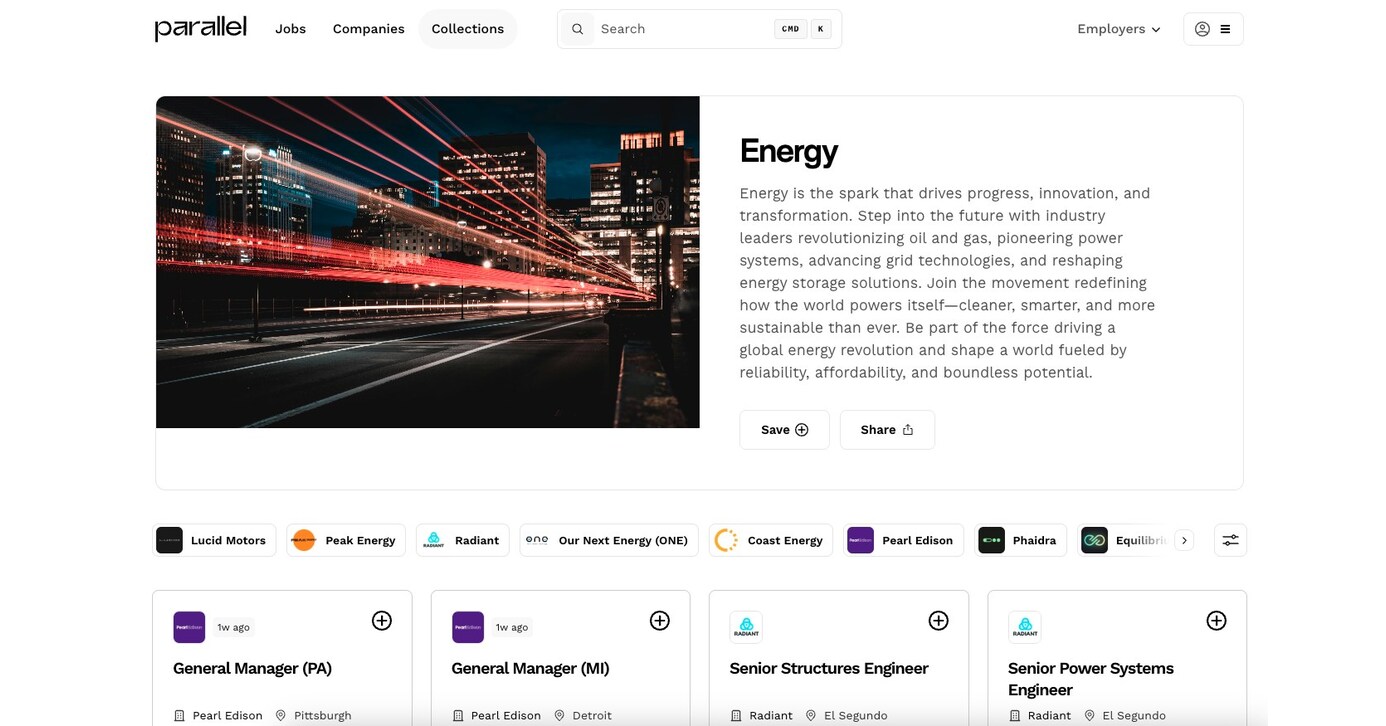The width and height of the screenshot is (1386, 726).
Task: Toggle the Lucid Motors company filter
Action: click(214, 540)
